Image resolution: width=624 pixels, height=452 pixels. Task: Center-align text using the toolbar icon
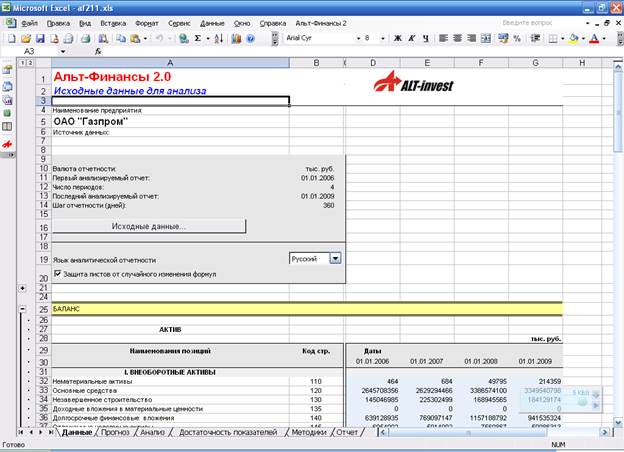[456, 38]
